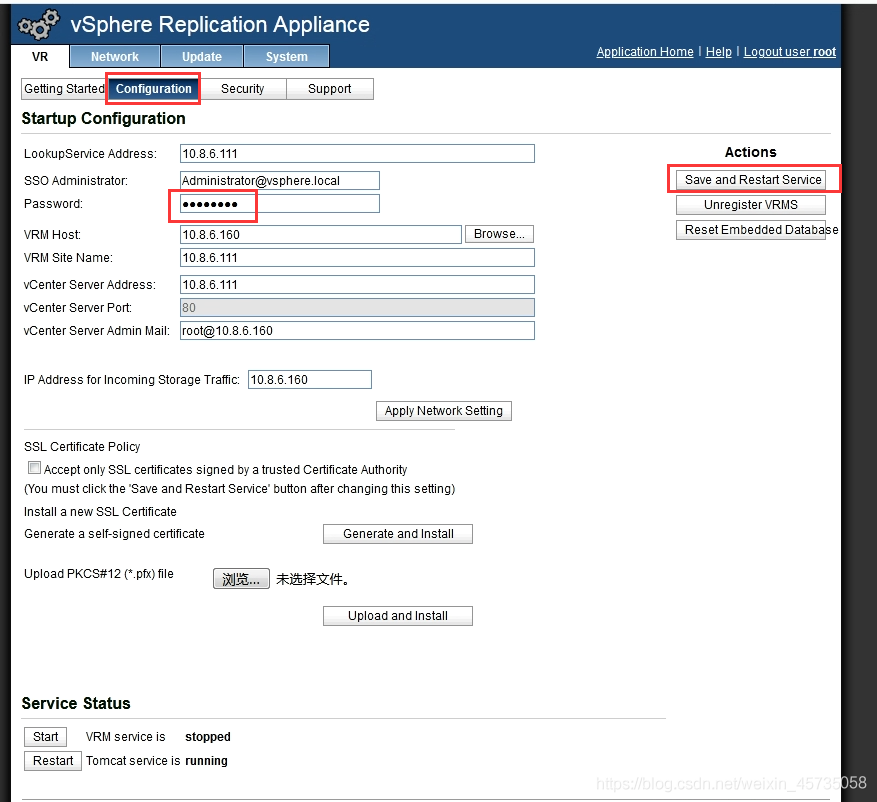This screenshot has width=877, height=802.
Task: Click the Actions heading
Action: (x=751, y=152)
